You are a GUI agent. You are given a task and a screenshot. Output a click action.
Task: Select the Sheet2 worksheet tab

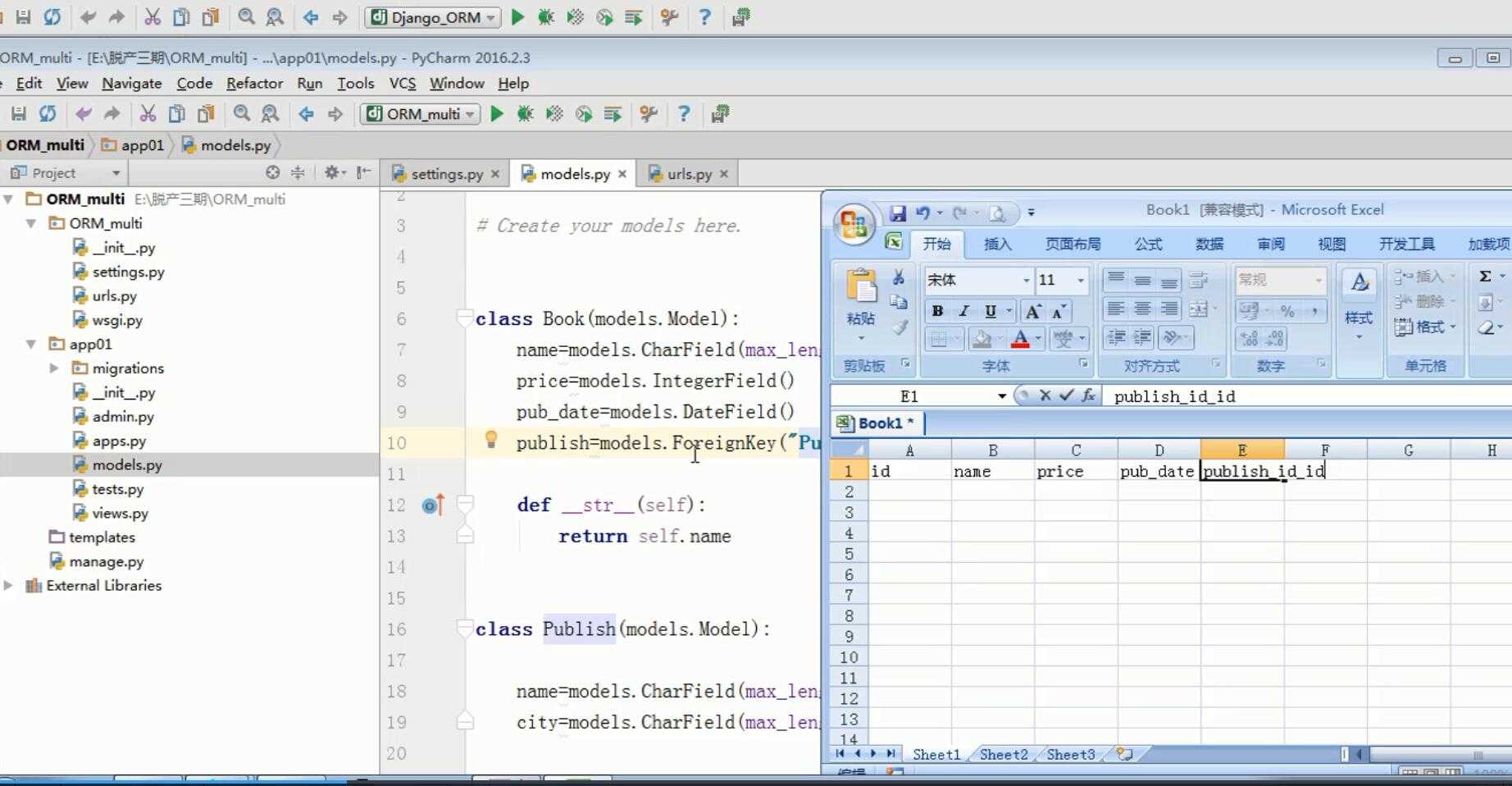tap(1003, 754)
